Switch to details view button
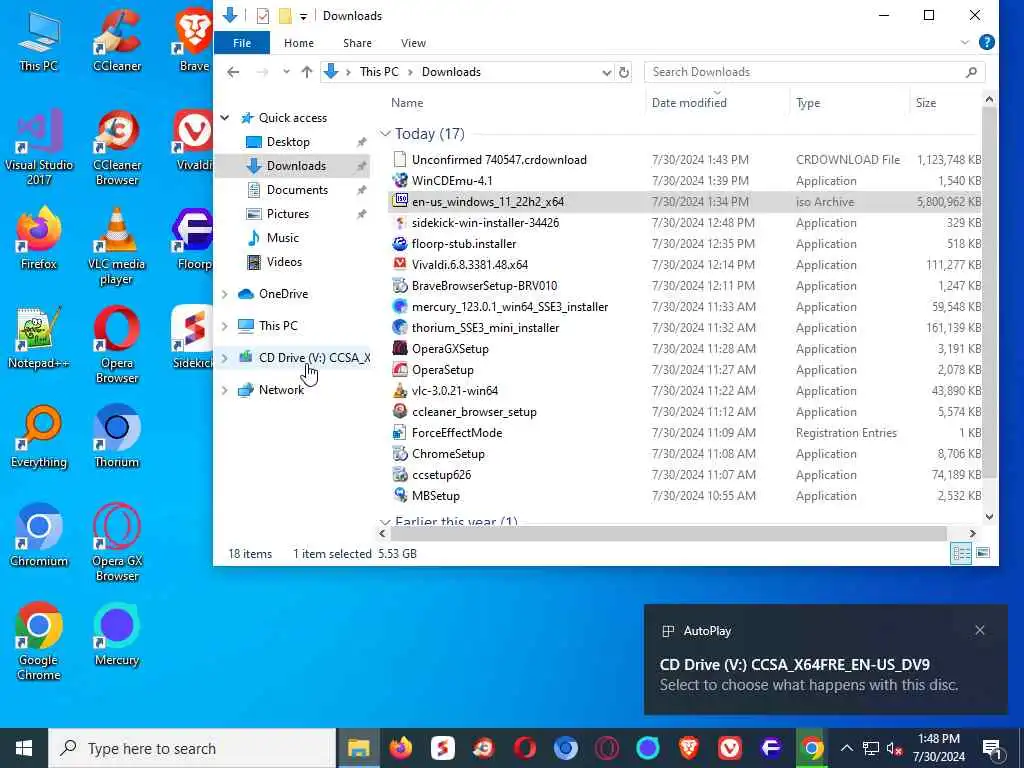The image size is (1024, 768). 961,553
